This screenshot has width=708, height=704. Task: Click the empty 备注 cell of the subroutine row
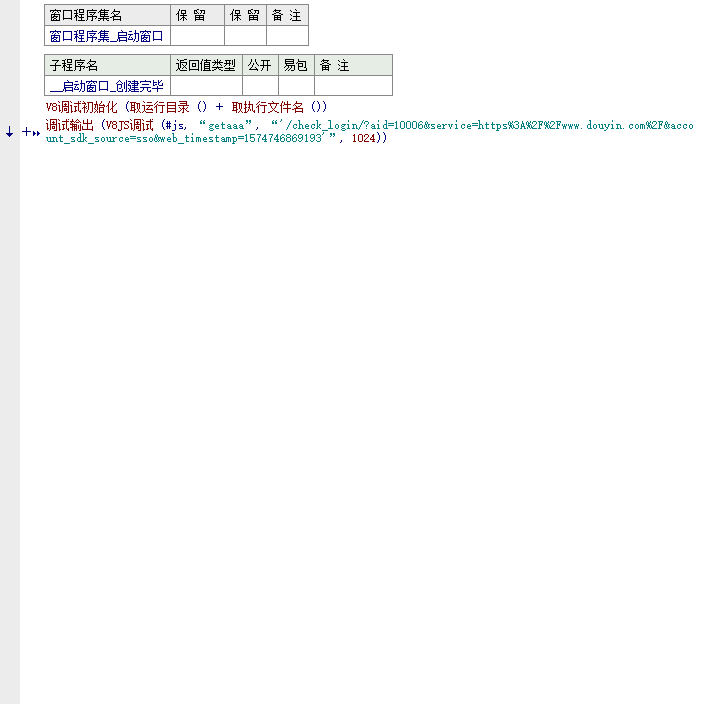(353, 86)
